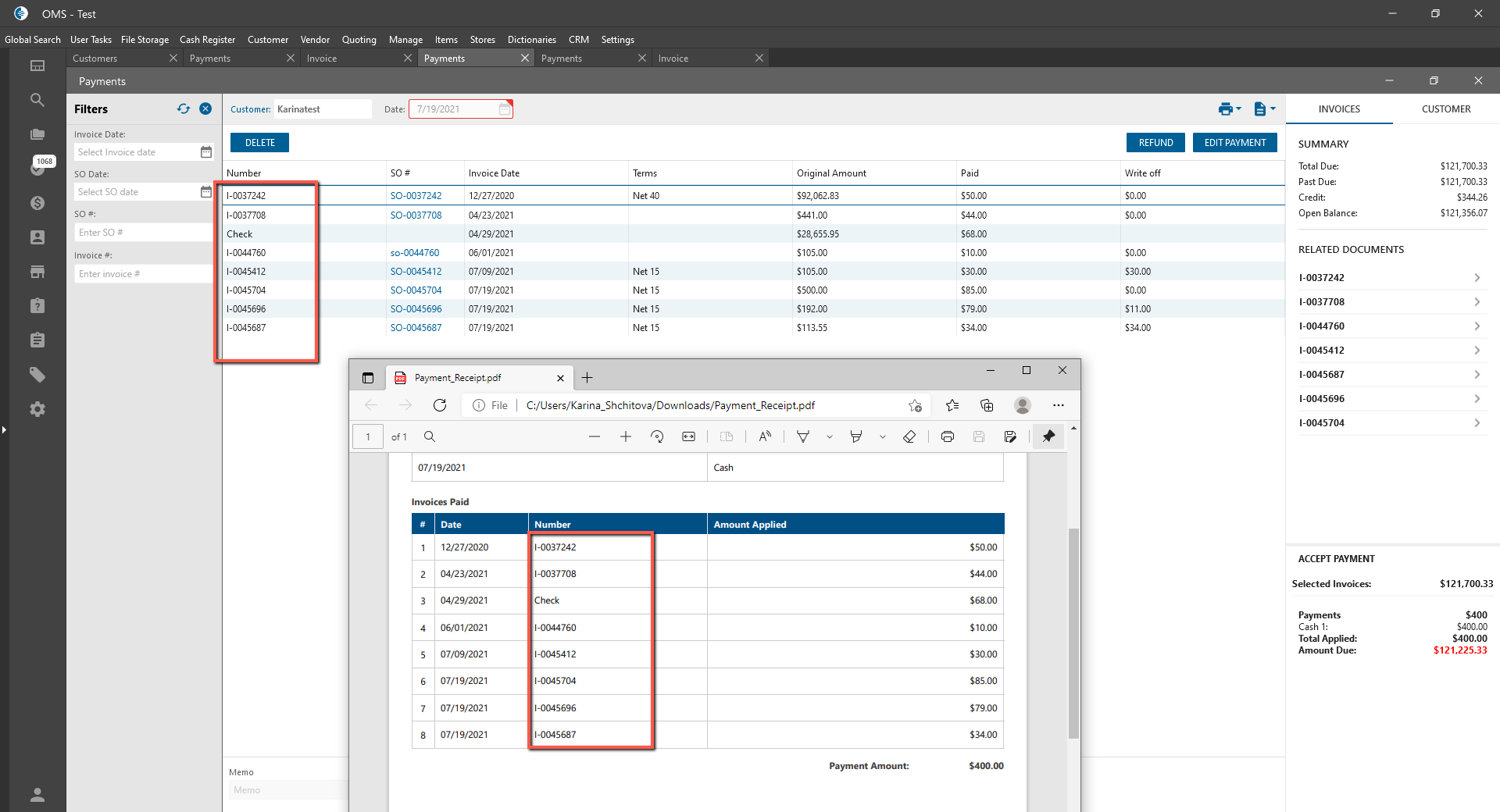Open the settings gear in left sidebar

[x=37, y=409]
